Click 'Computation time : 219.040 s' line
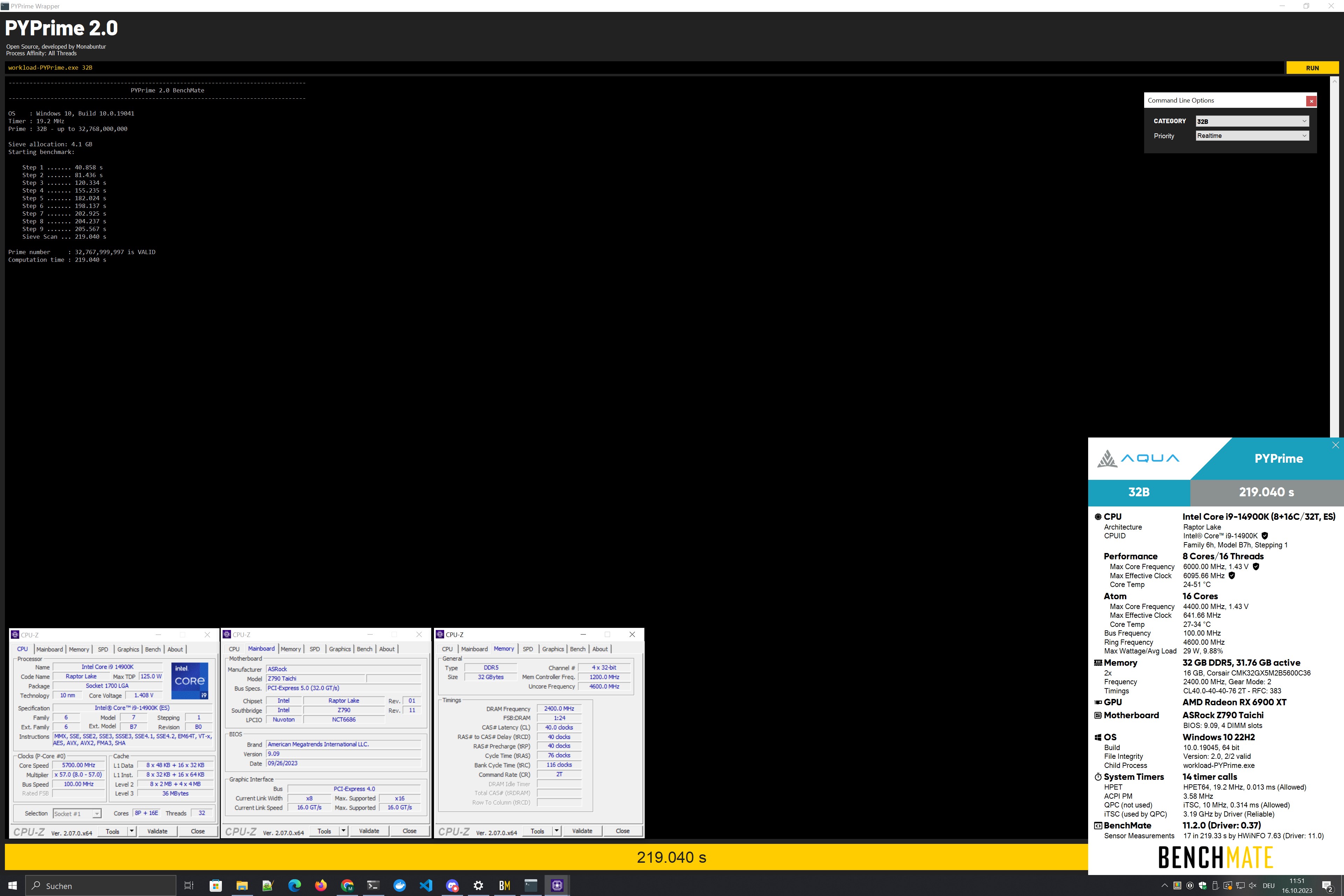 (x=57, y=260)
